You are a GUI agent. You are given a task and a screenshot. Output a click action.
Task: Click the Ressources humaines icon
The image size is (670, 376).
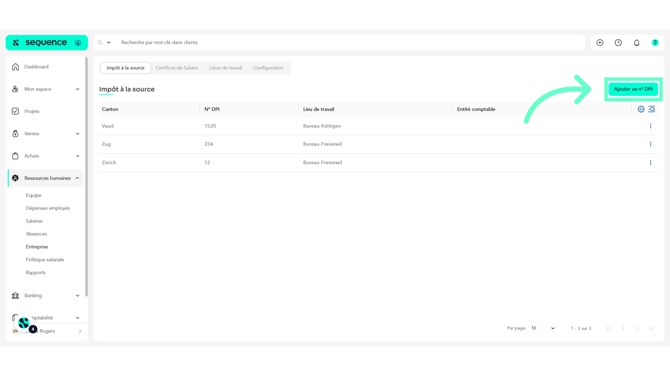(15, 178)
